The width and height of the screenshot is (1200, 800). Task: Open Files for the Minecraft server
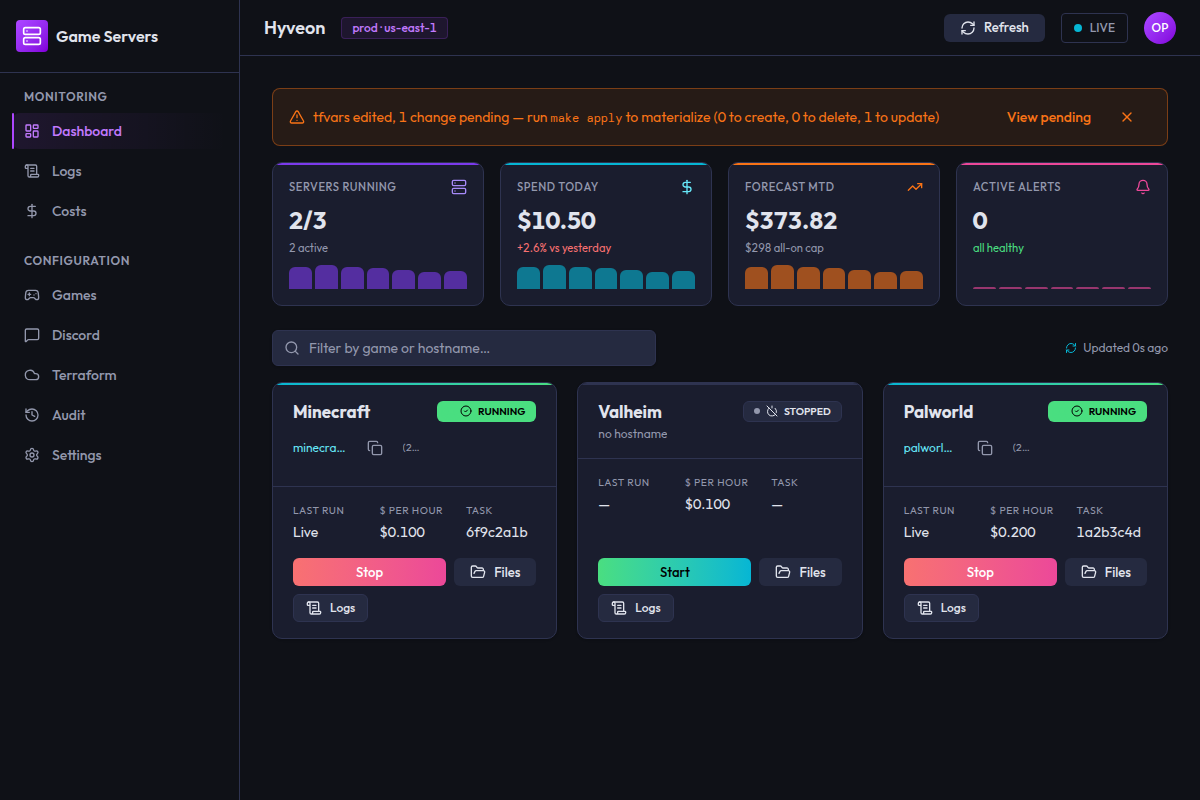click(x=495, y=572)
